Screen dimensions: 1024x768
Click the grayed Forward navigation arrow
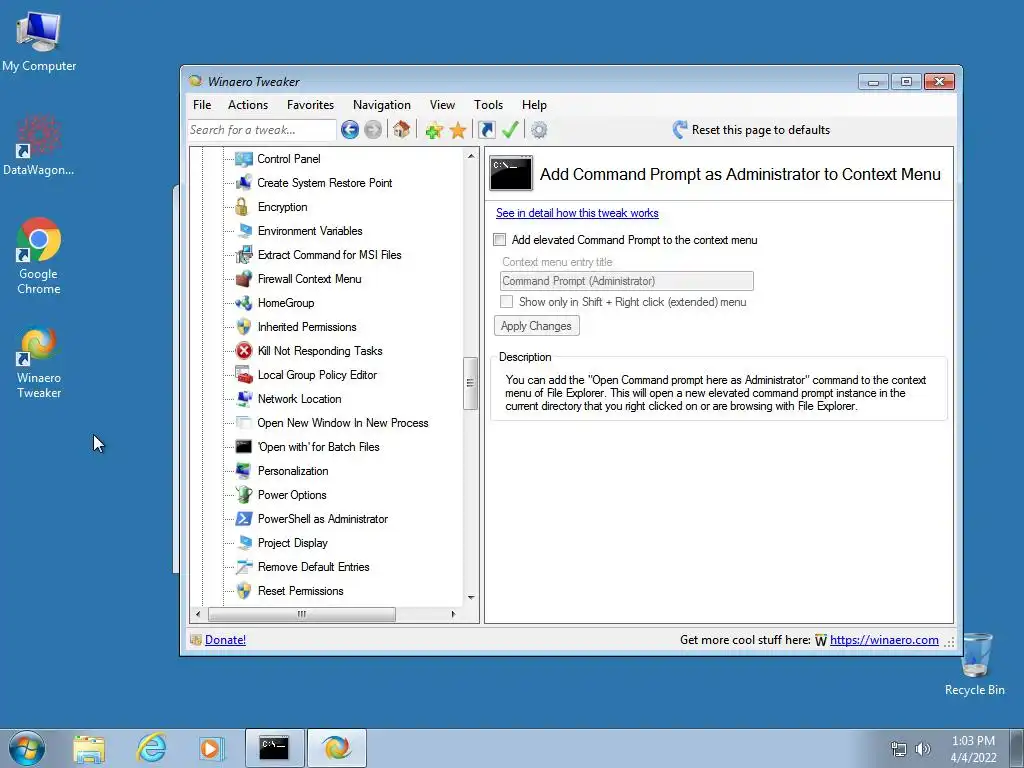(x=373, y=130)
